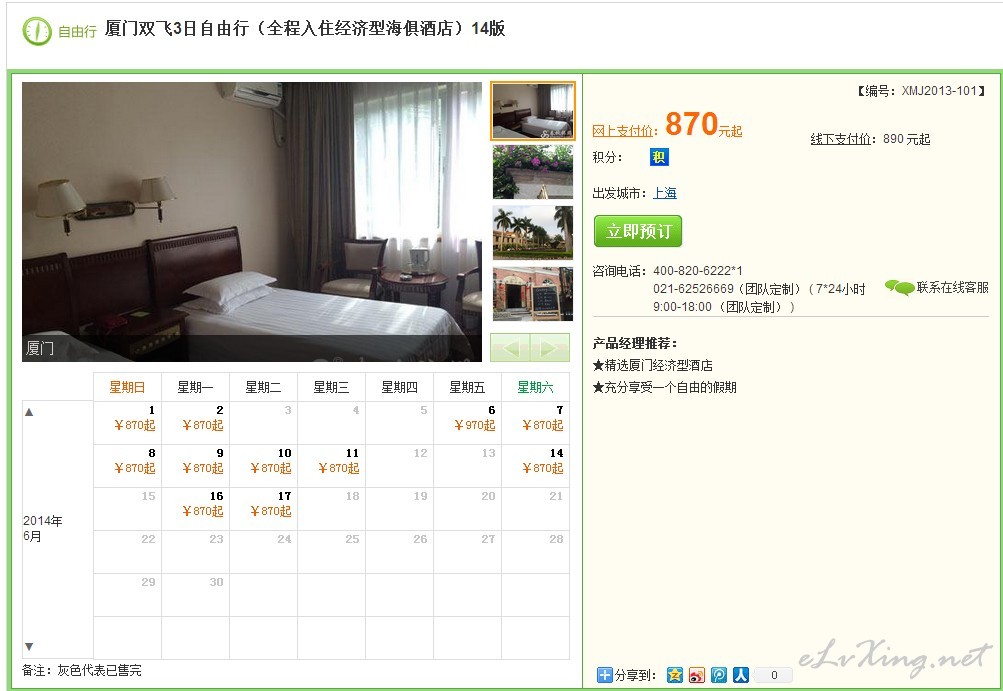Click the blue 积 points icon

(659, 157)
